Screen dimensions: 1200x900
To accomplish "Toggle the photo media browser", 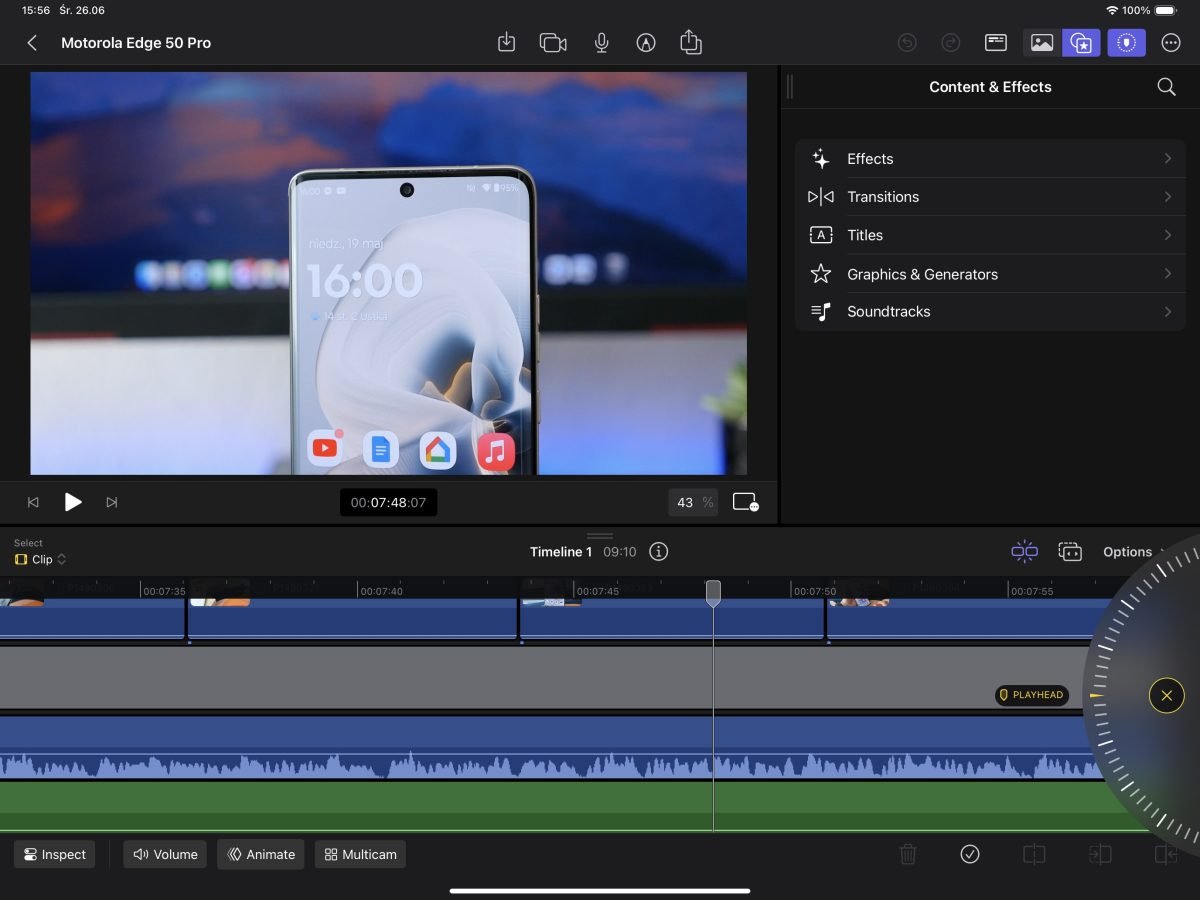I will click(x=1042, y=43).
